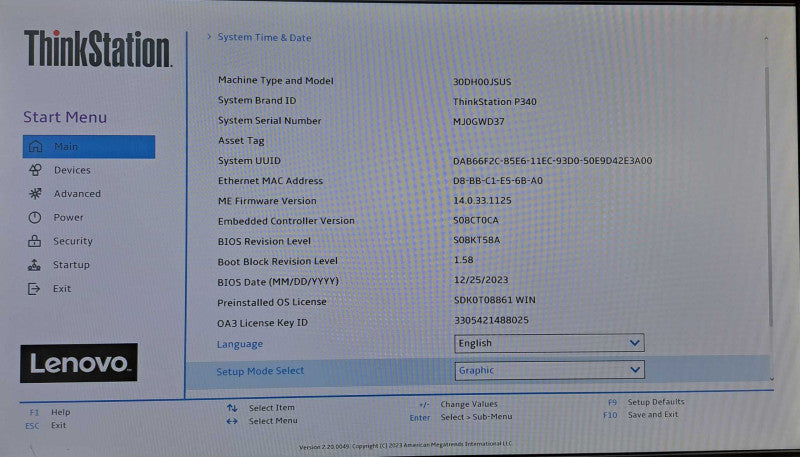Click F10 Save and Exit shortcut
This screenshot has height=457, width=800.
640,415
